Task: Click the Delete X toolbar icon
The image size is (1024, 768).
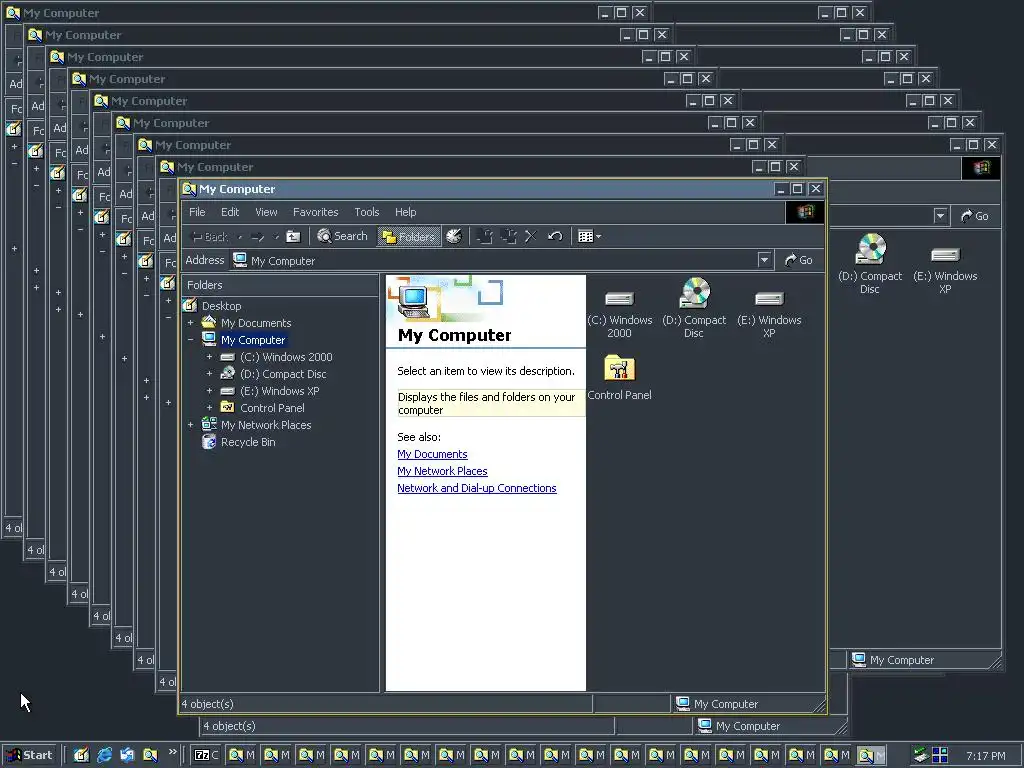Action: coord(531,236)
